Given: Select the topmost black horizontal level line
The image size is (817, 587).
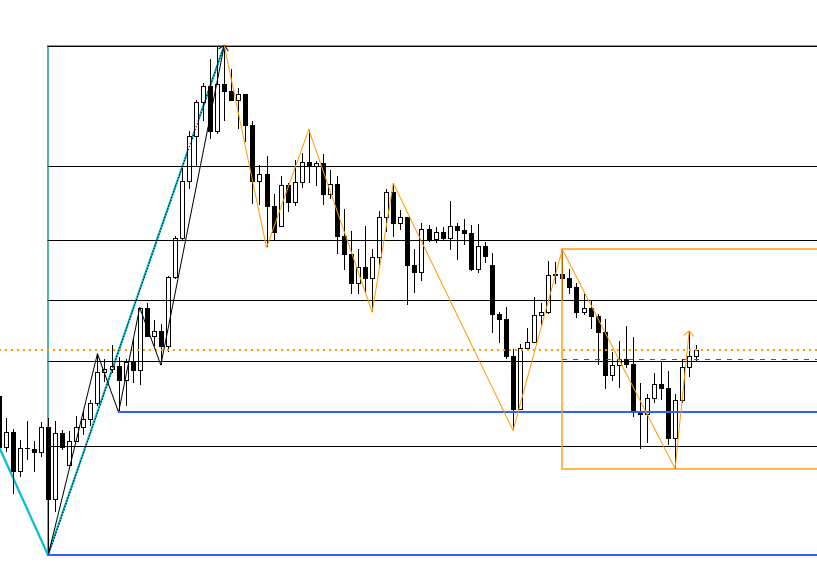Looking at the screenshot, I should (500, 46).
